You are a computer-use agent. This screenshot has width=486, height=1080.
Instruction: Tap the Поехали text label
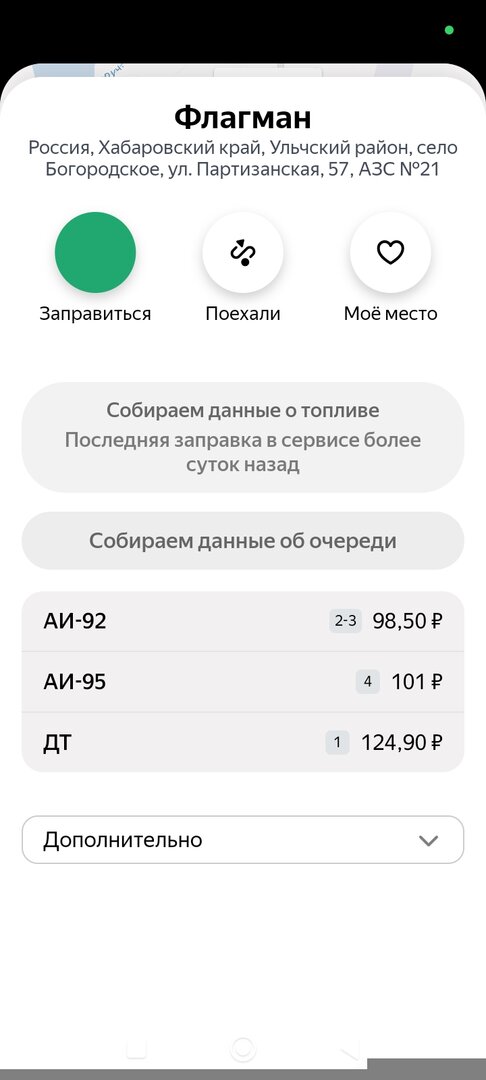[242, 314]
